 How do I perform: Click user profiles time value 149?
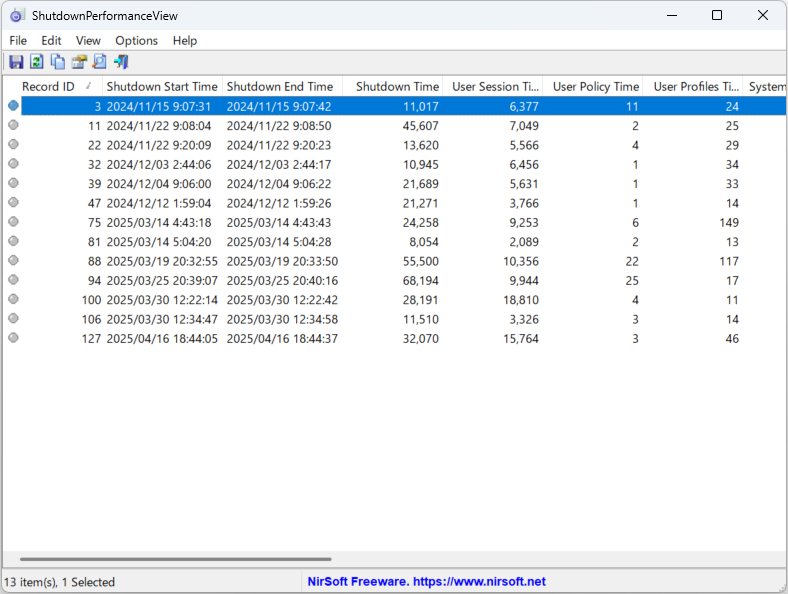tap(729, 223)
